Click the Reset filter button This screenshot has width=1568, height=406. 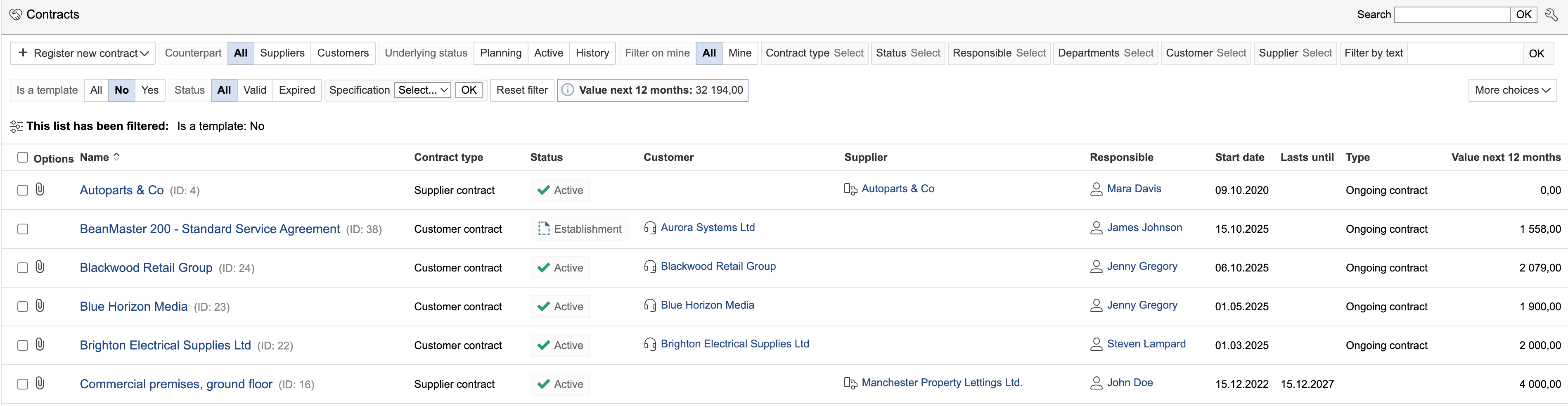(522, 90)
